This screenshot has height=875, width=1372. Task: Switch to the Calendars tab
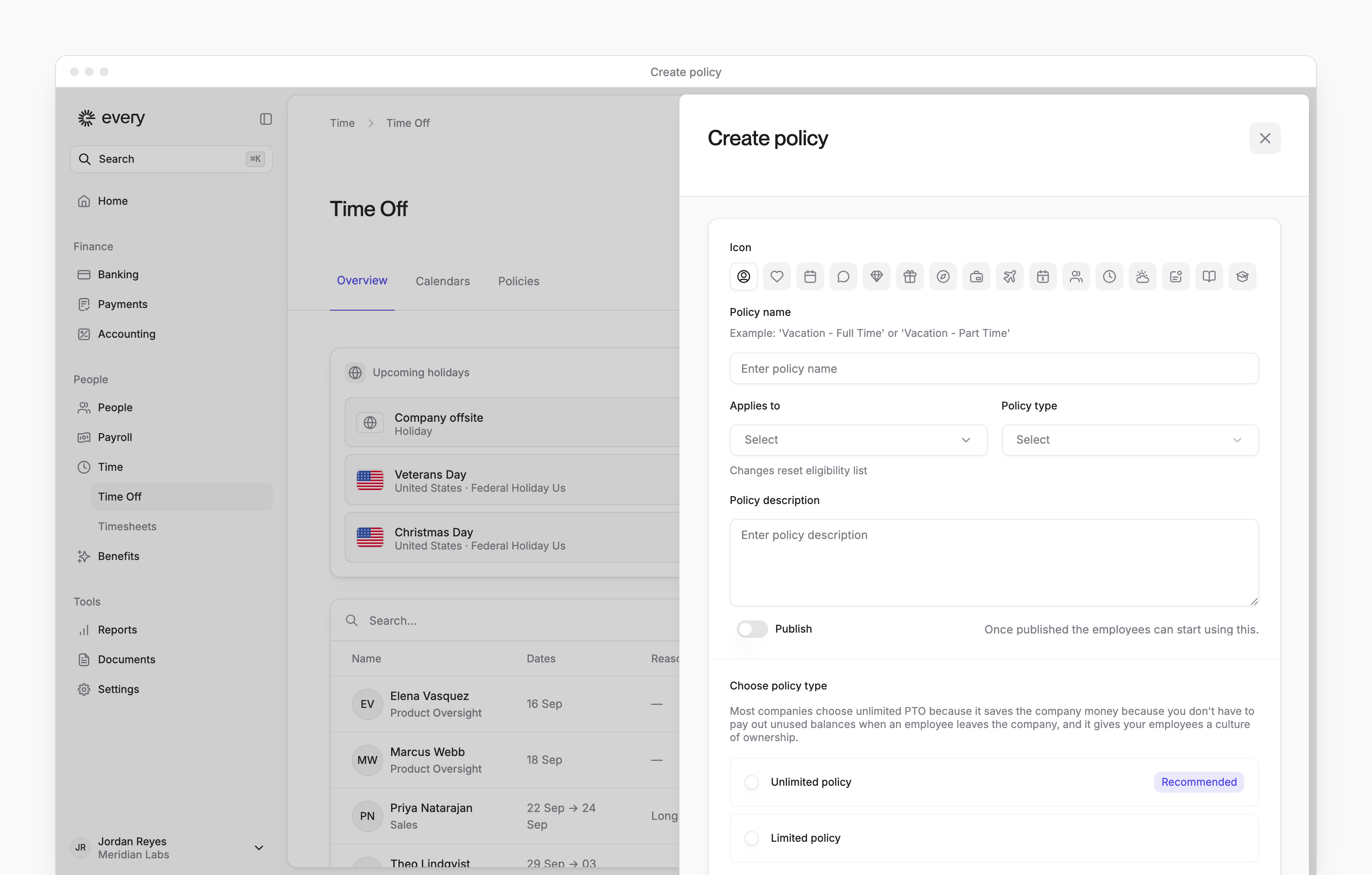[x=443, y=281]
